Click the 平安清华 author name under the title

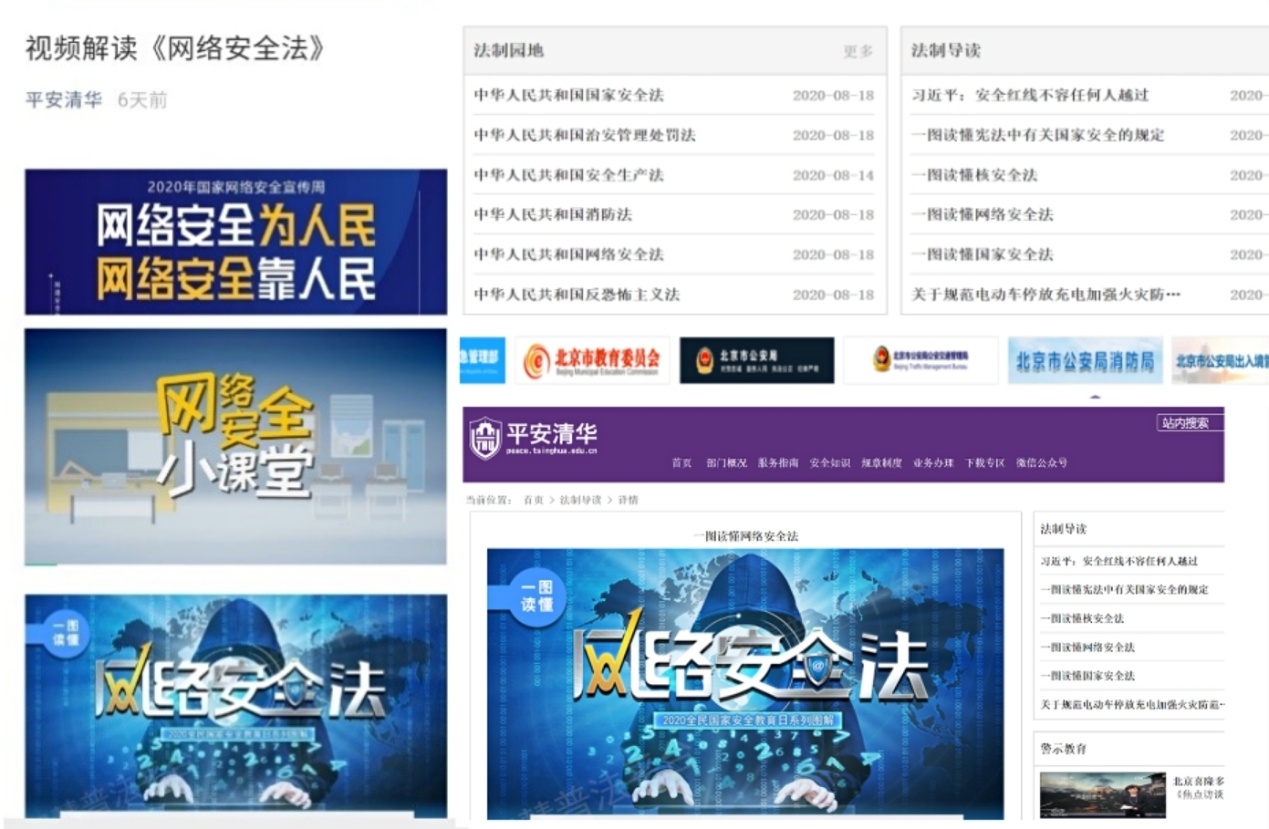[x=63, y=100]
